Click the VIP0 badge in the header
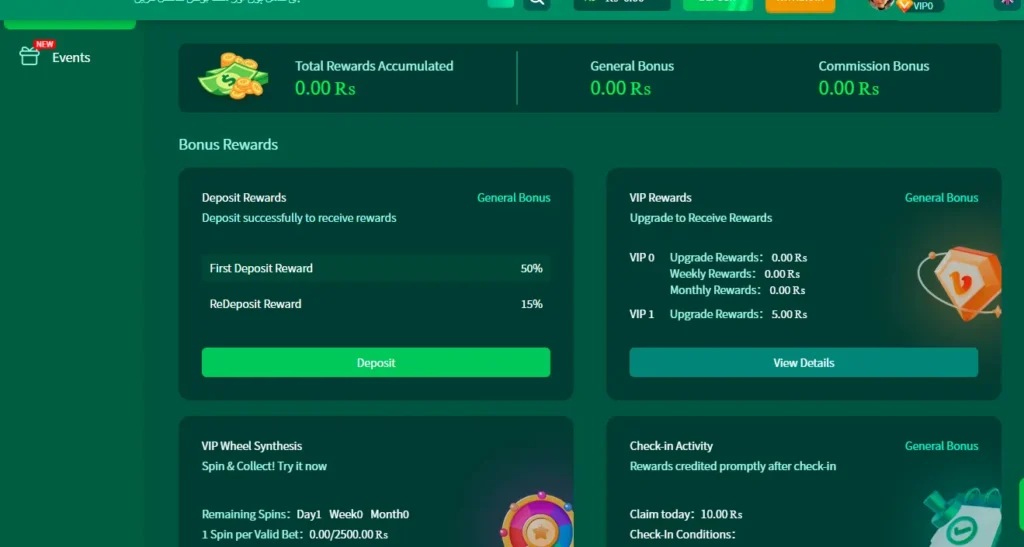Screen dimensions: 1024x547 click(x=920, y=6)
